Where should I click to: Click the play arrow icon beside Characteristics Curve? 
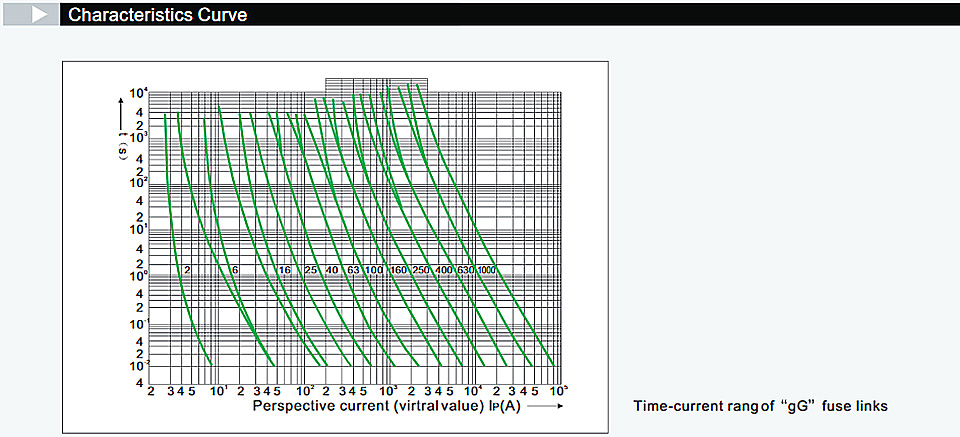[x=39, y=15]
